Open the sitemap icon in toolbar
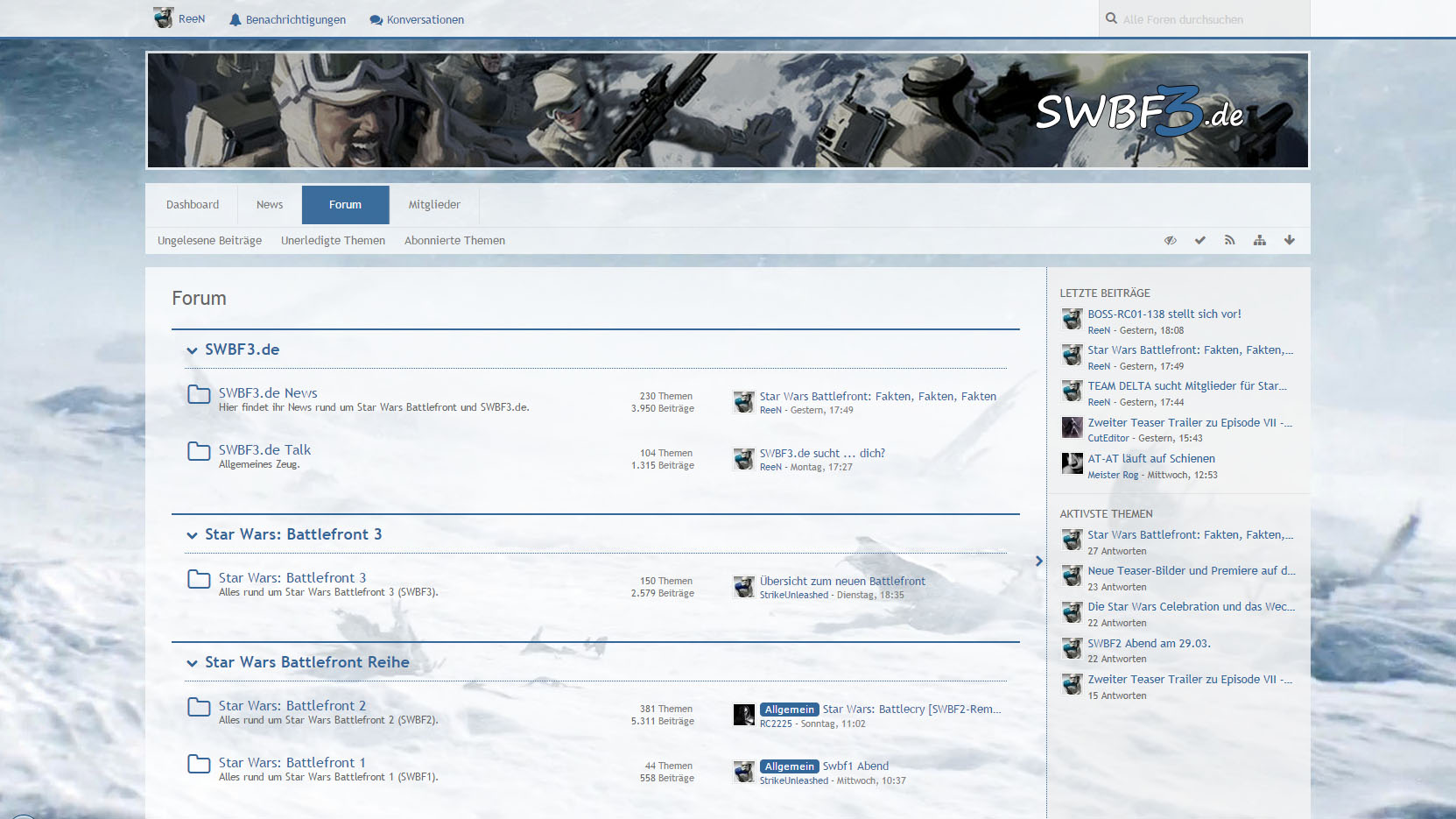 point(1259,240)
